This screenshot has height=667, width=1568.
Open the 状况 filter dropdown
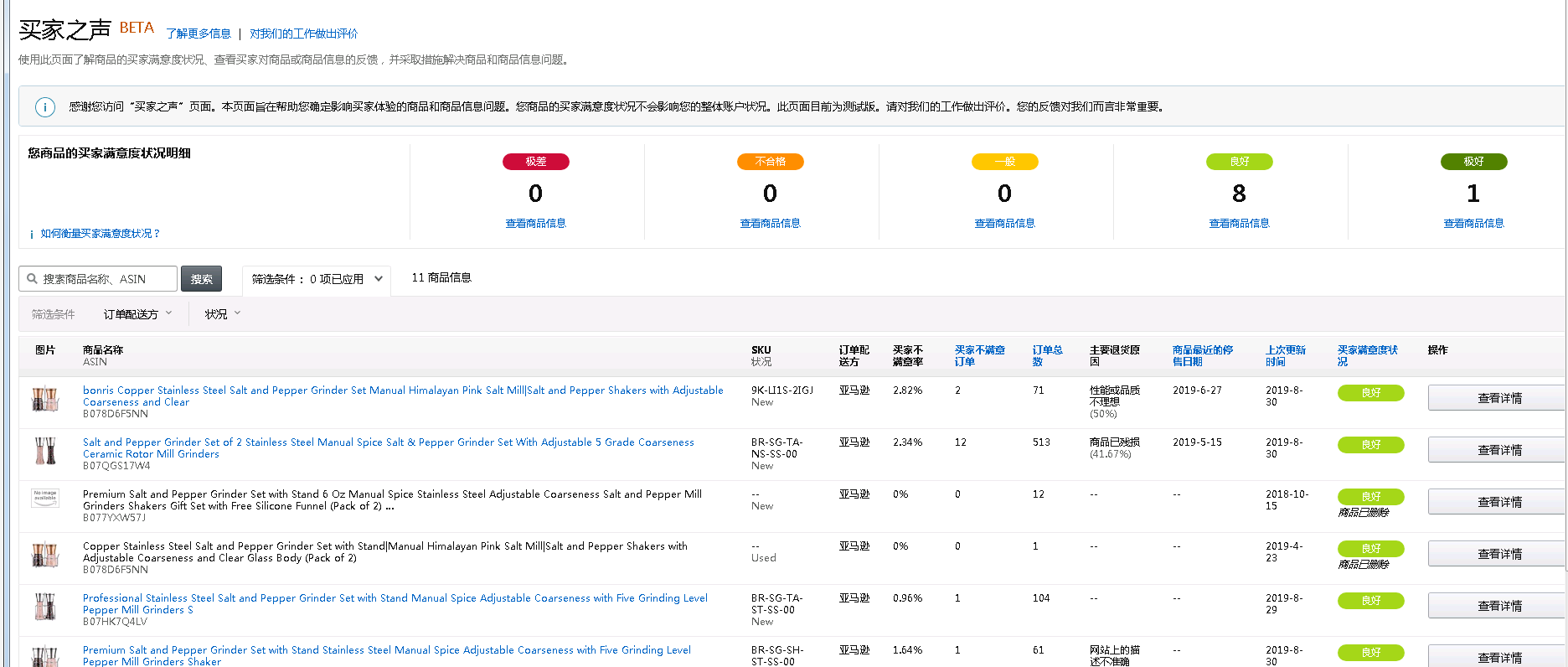coord(222,314)
